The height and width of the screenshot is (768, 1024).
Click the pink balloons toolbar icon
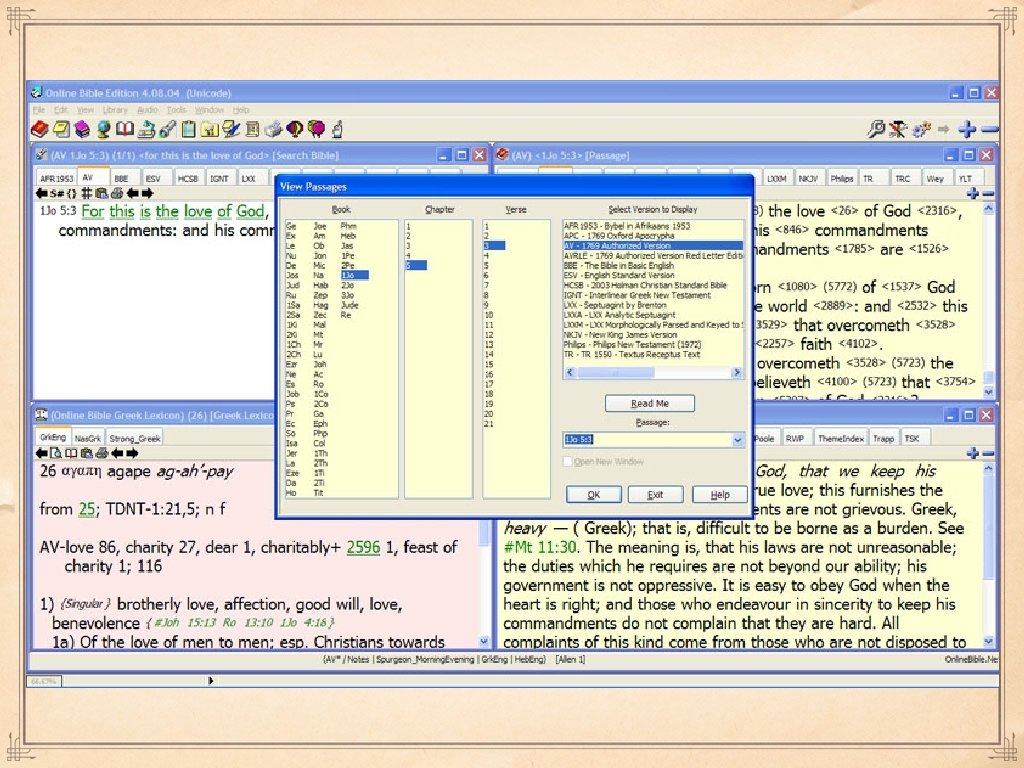coord(316,129)
